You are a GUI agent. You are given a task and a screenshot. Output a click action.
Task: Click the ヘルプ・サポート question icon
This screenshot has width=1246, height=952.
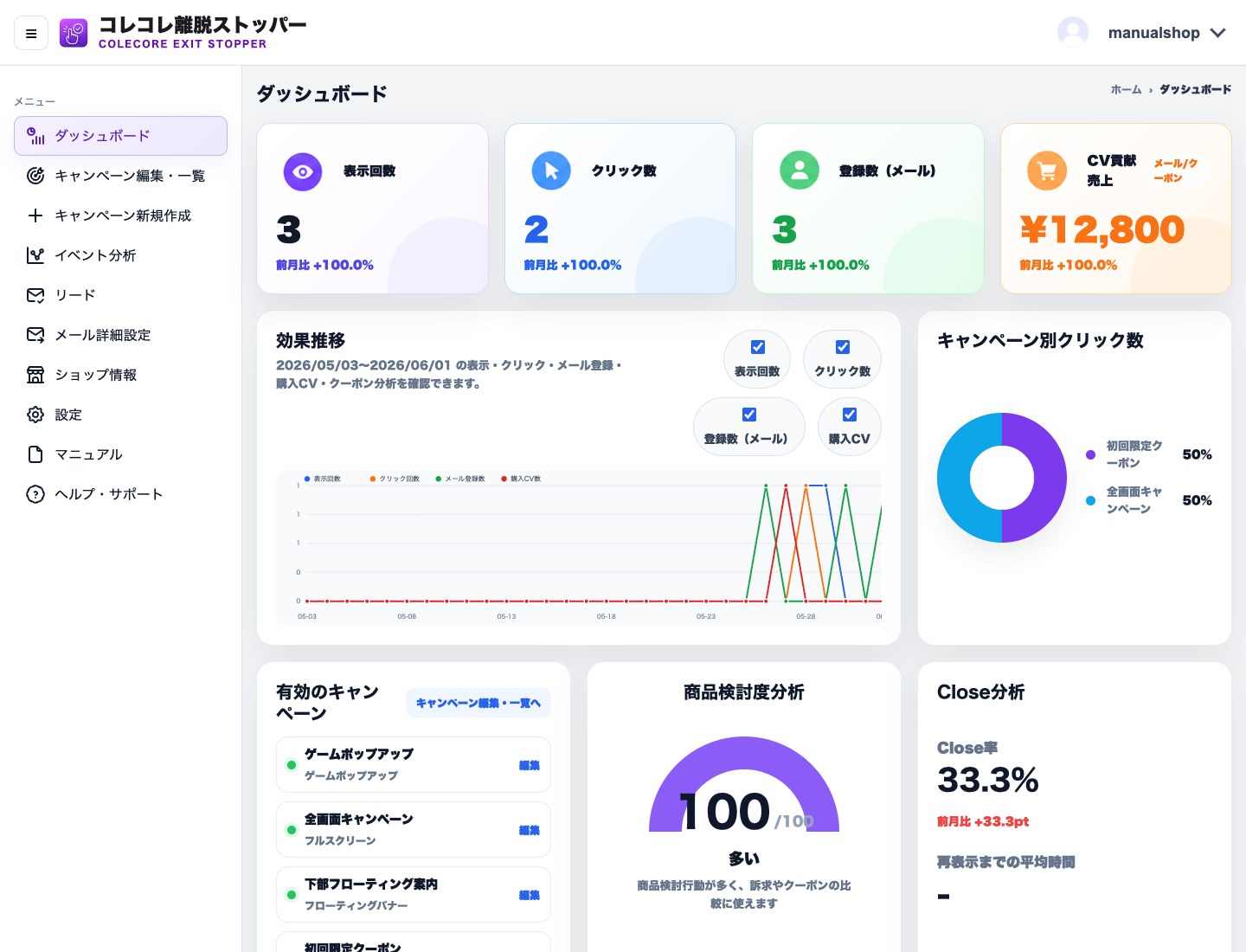pyautogui.click(x=35, y=494)
